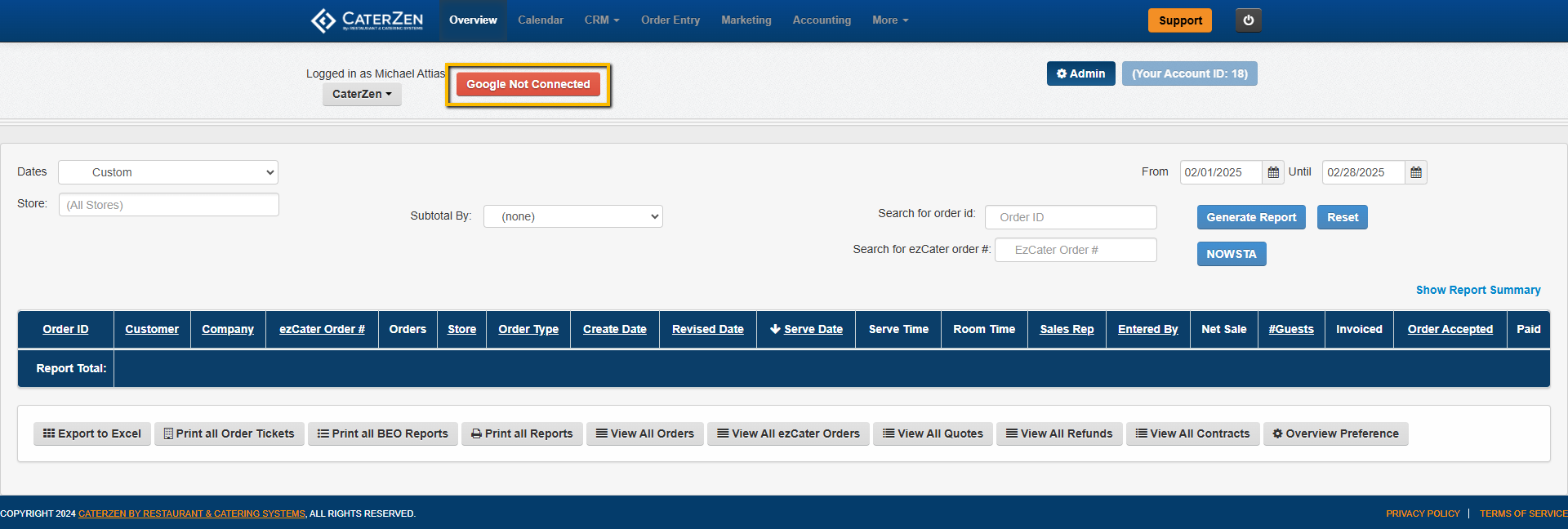Image resolution: width=1568 pixels, height=529 pixels.
Task: Sort by ezCater Order # column
Action: point(322,329)
